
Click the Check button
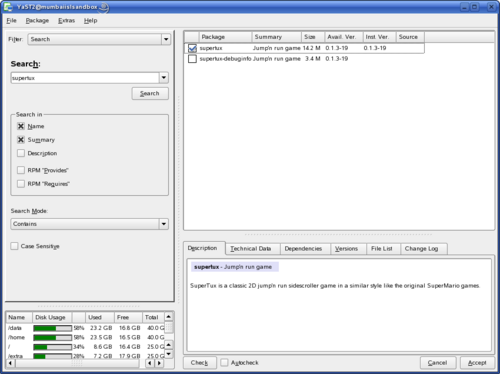click(x=199, y=363)
